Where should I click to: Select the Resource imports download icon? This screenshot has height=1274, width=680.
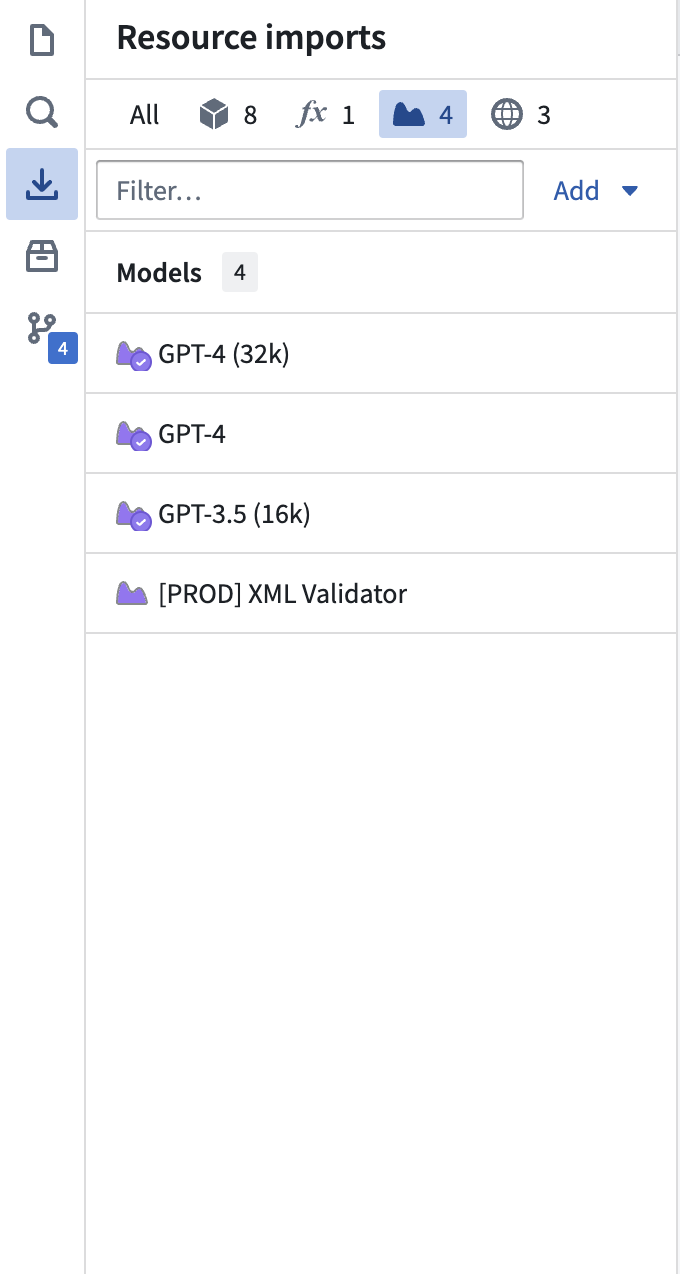tap(42, 184)
